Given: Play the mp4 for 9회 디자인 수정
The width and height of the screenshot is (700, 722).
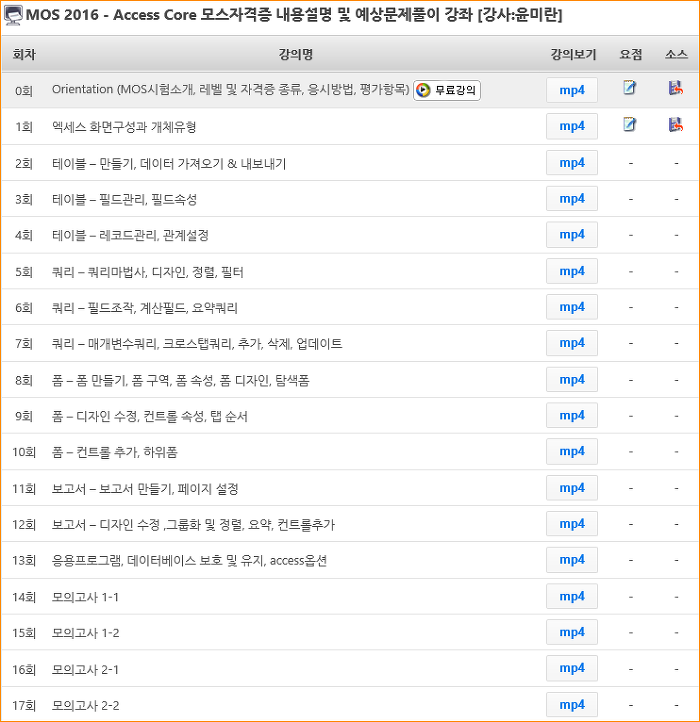Looking at the screenshot, I should (x=572, y=415).
